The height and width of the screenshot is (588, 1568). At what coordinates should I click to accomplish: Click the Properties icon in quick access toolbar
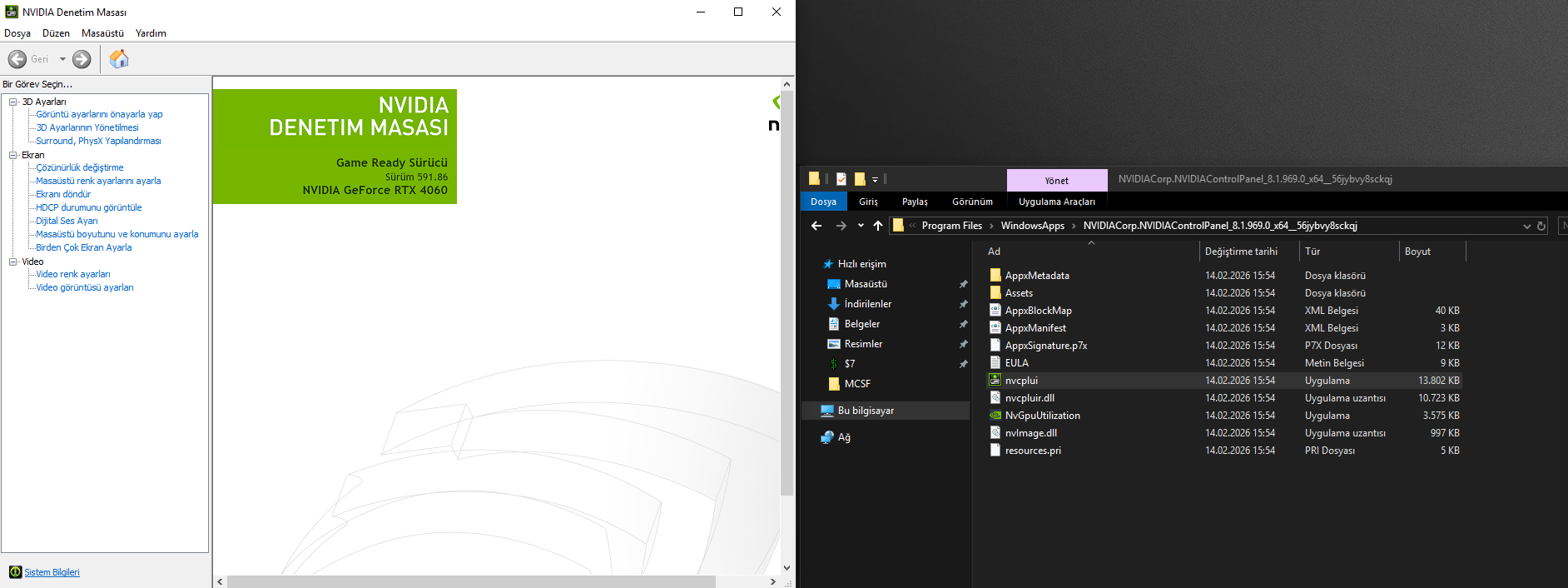841,179
